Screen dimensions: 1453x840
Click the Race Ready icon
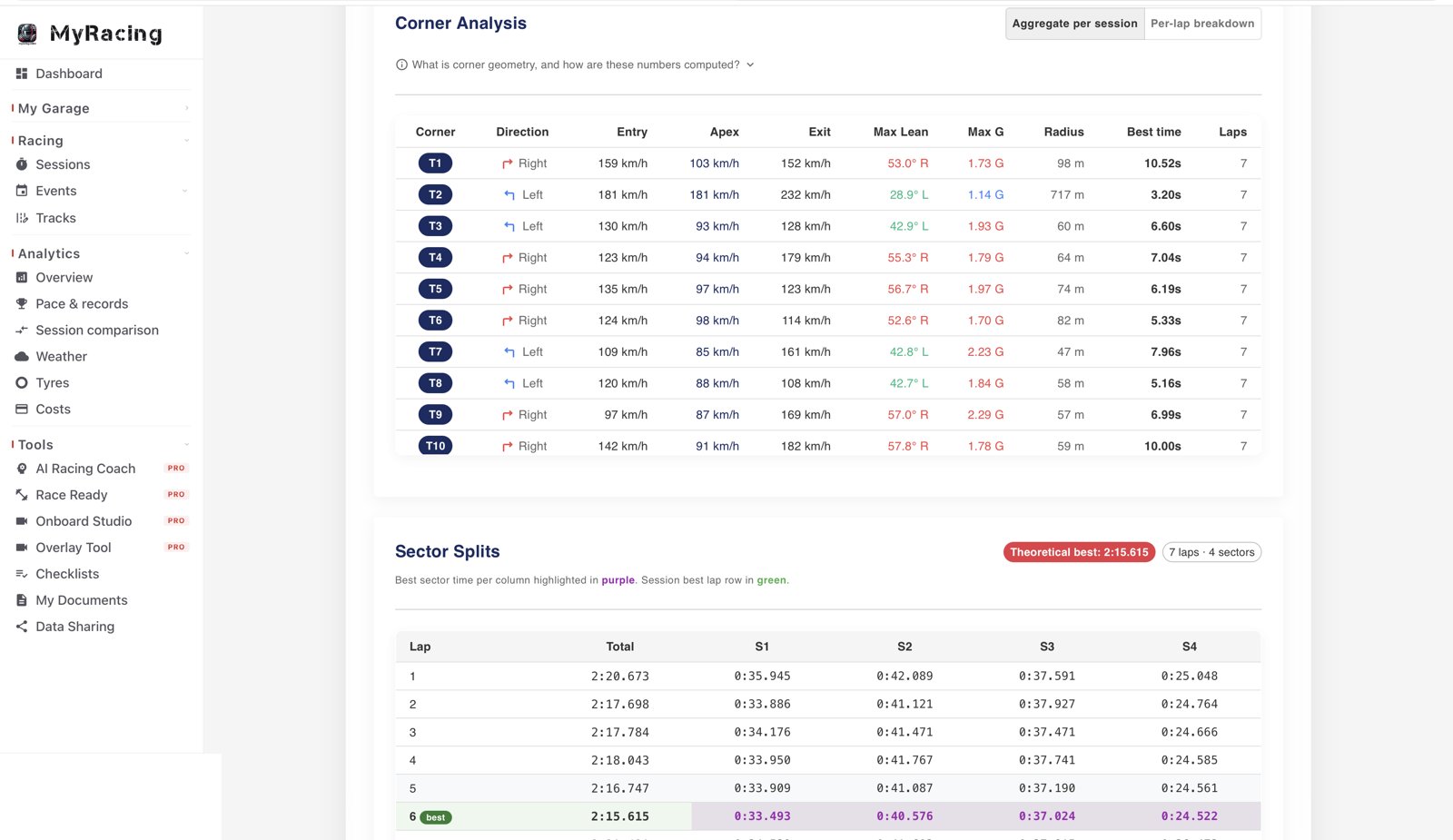pyautogui.click(x=22, y=495)
